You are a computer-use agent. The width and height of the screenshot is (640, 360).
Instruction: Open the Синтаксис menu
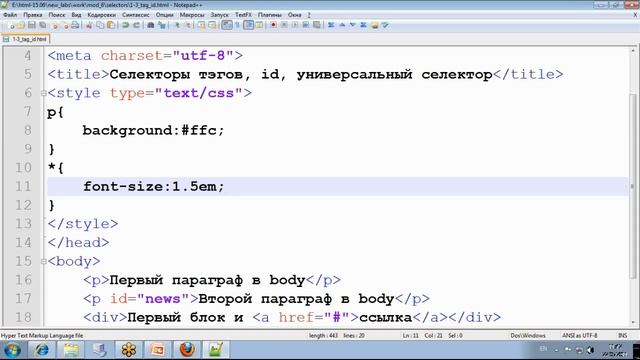[x=136, y=15]
